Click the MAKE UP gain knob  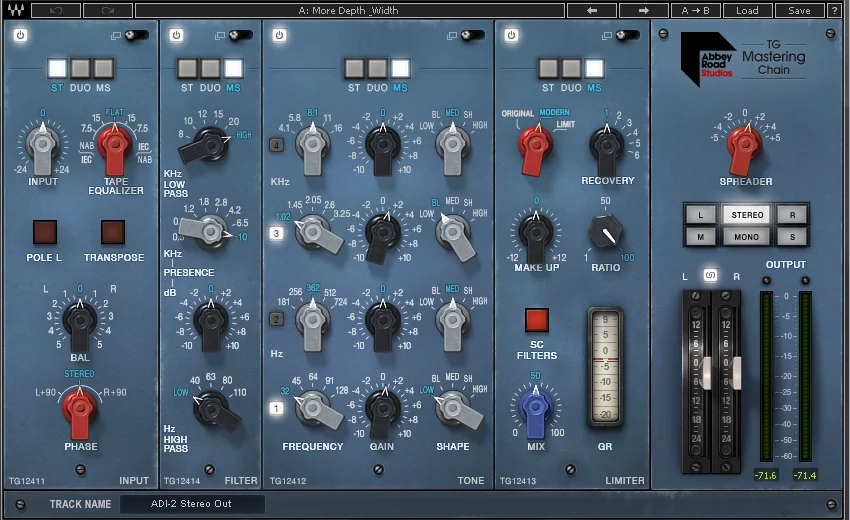tap(536, 234)
